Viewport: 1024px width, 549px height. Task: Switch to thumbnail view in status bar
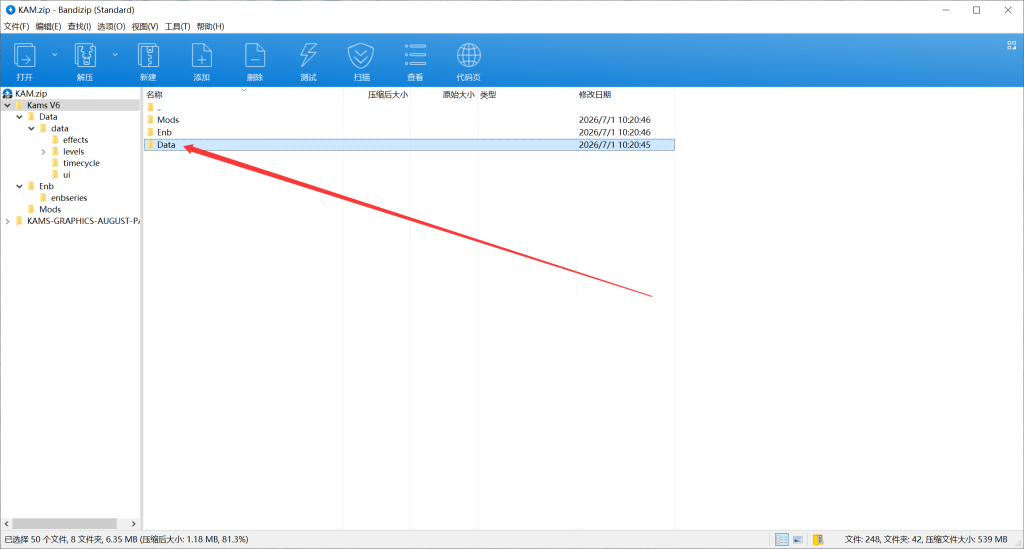[798, 540]
